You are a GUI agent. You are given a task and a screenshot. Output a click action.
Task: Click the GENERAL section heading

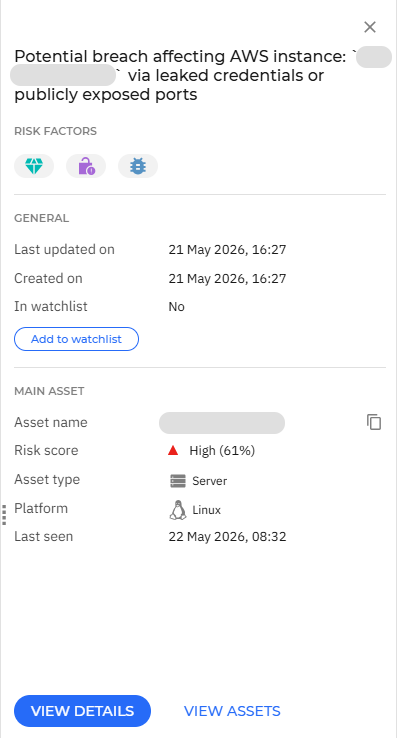point(41,218)
